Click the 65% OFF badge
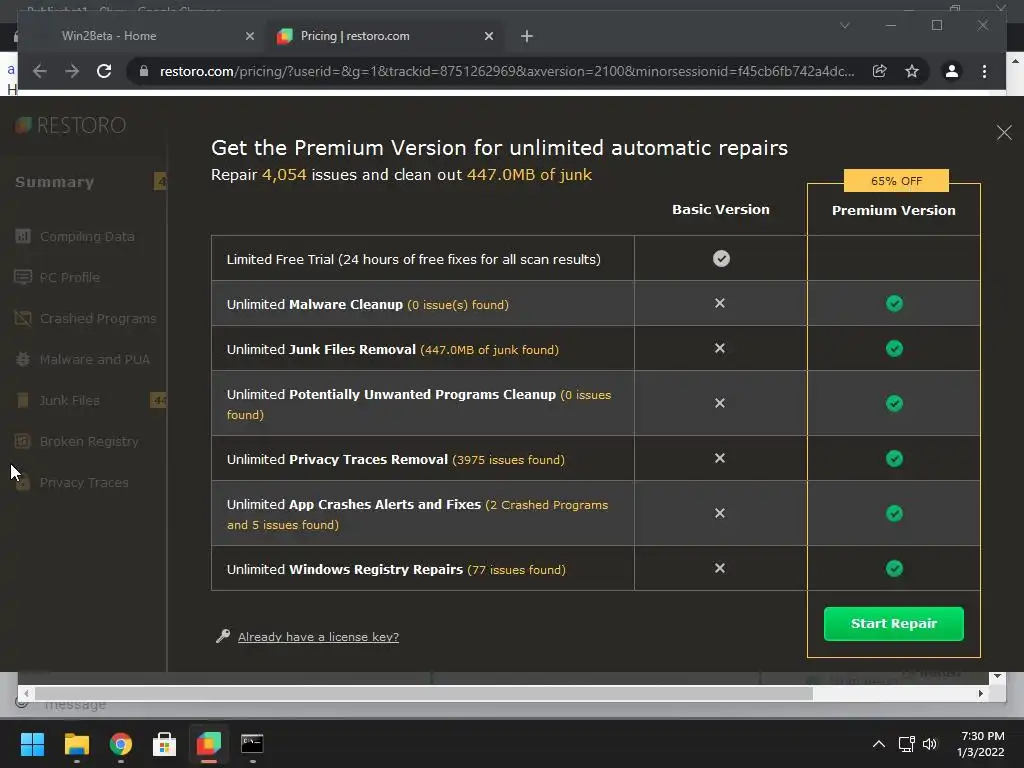The height and width of the screenshot is (768, 1024). point(896,181)
